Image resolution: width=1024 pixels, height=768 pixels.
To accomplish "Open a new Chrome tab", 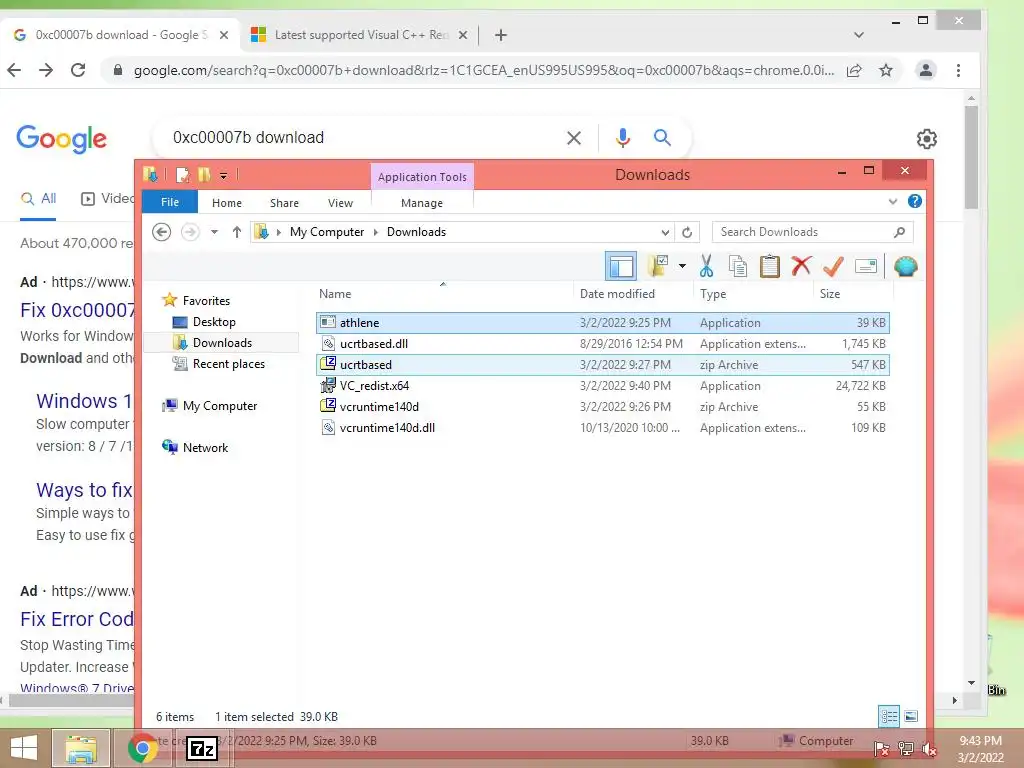I will tap(500, 35).
